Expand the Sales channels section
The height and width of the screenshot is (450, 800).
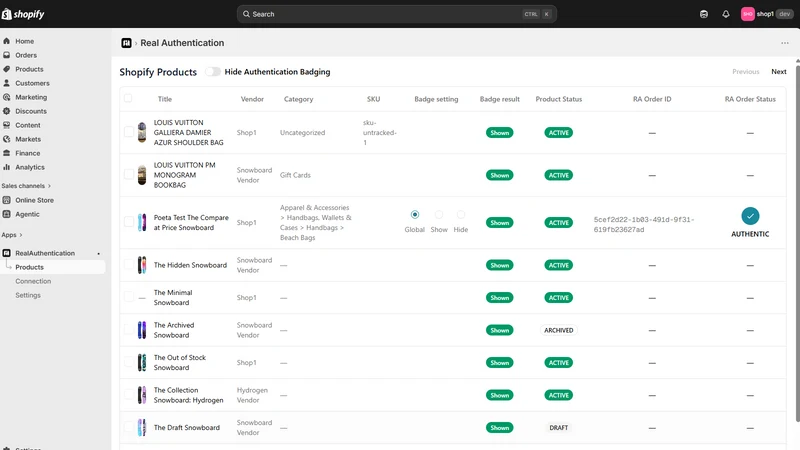(x=26, y=186)
